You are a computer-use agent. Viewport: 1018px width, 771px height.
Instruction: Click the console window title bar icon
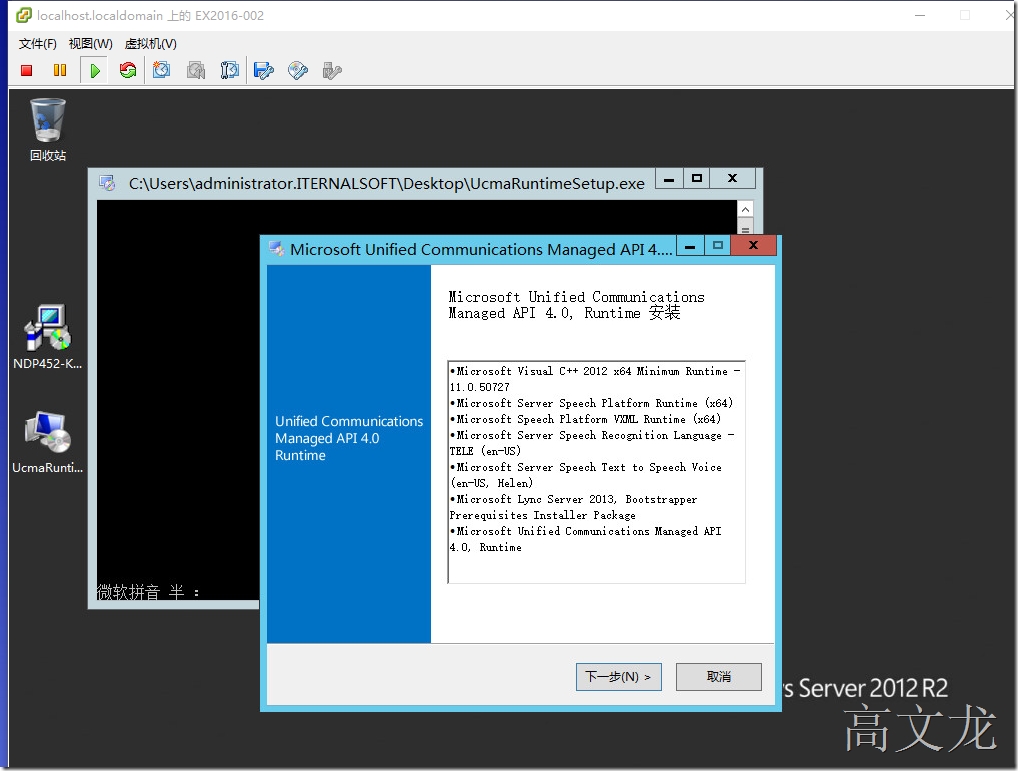pyautogui.click(x=107, y=184)
